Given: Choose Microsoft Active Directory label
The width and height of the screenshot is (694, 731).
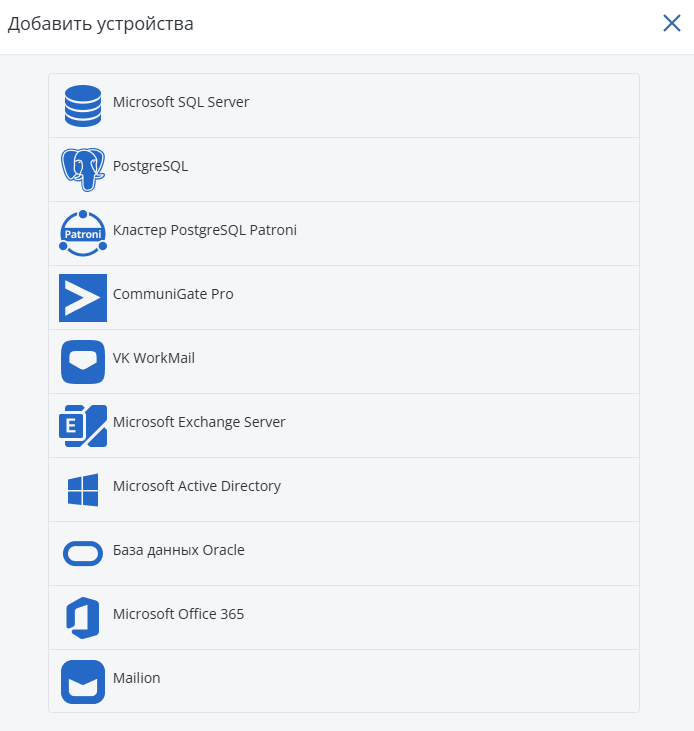Looking at the screenshot, I should pyautogui.click(x=197, y=486).
